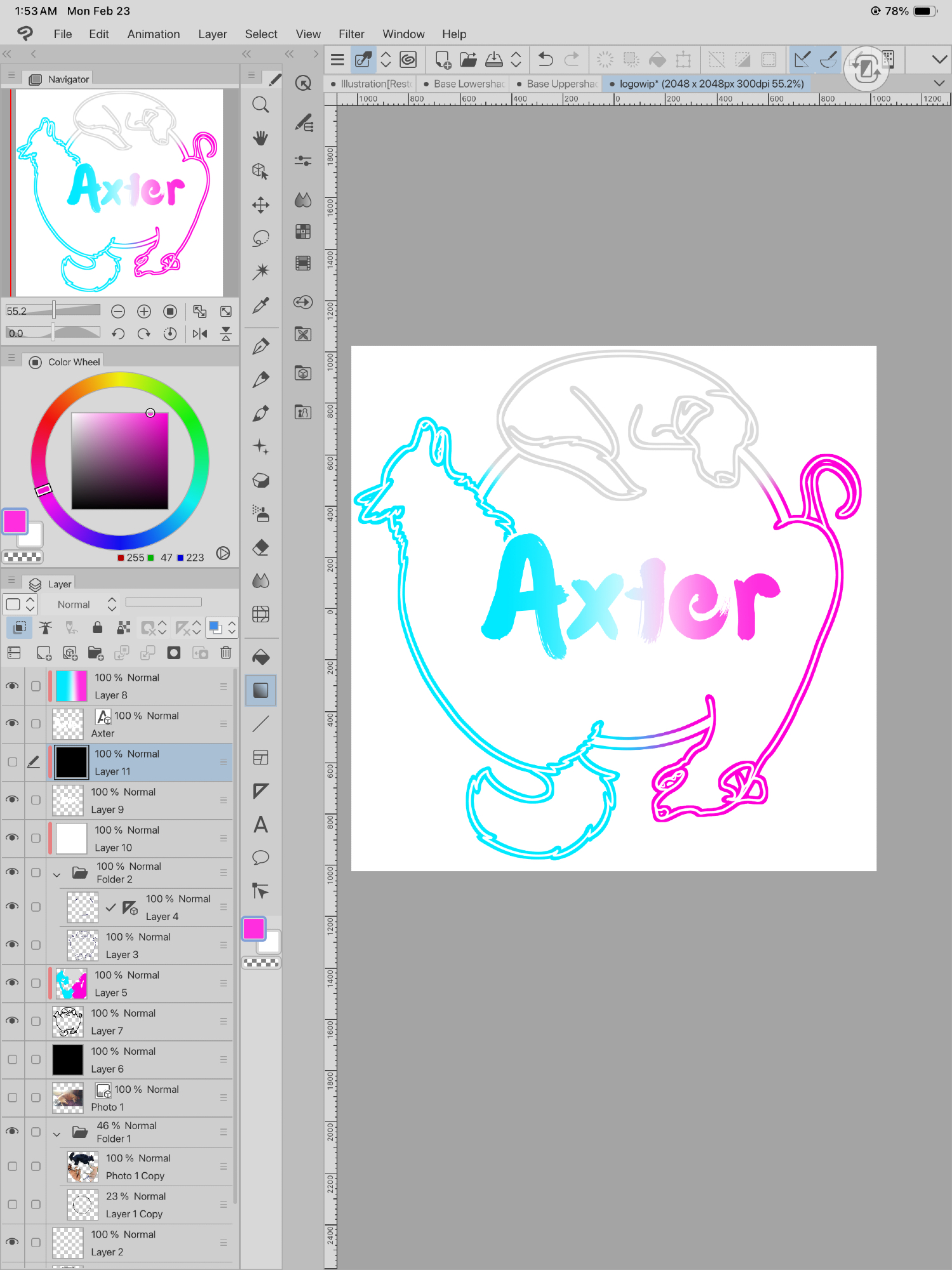Collapse the Folder 2 layer group
The image size is (952, 1270).
click(57, 874)
